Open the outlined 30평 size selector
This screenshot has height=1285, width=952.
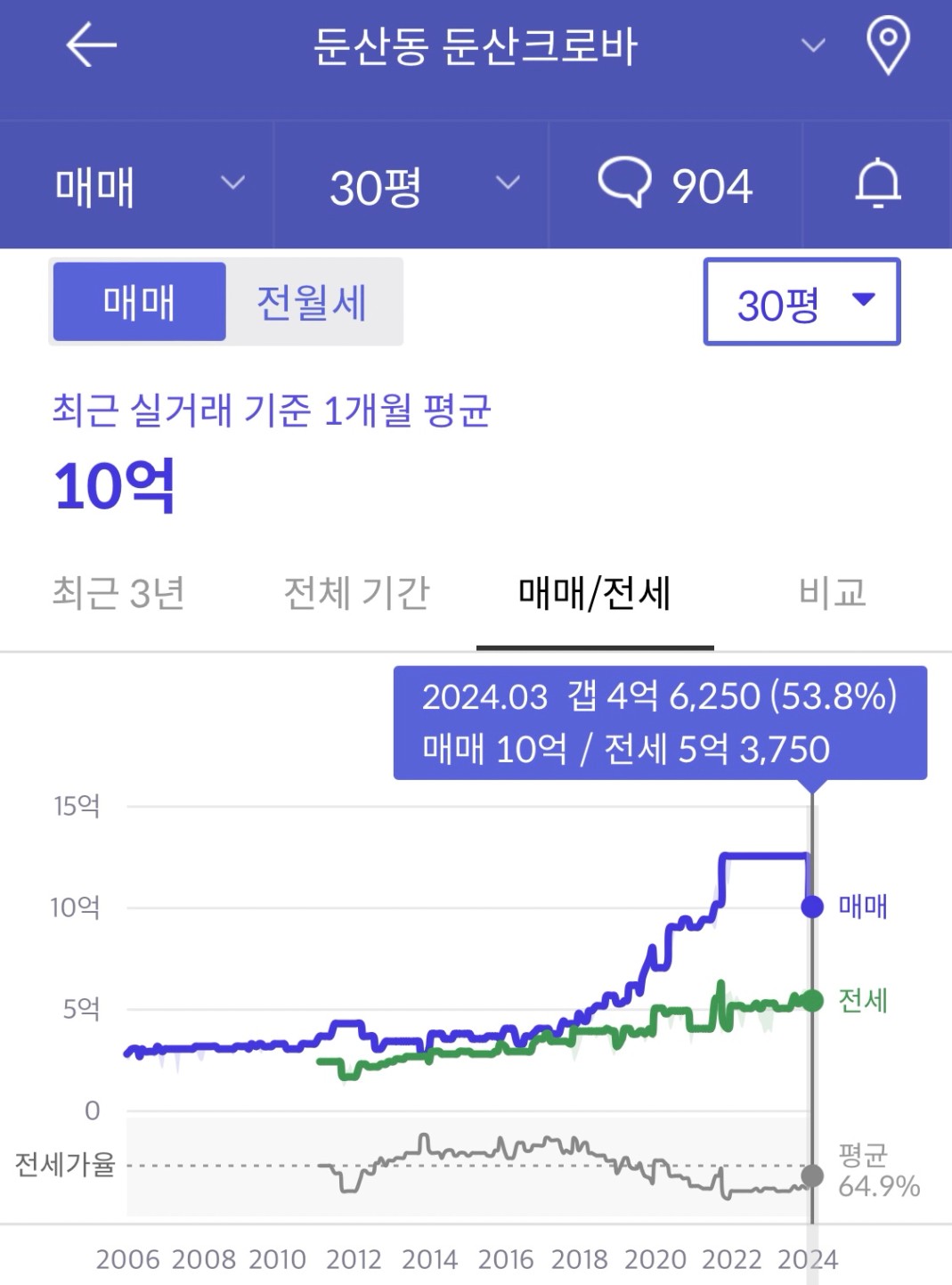(801, 302)
